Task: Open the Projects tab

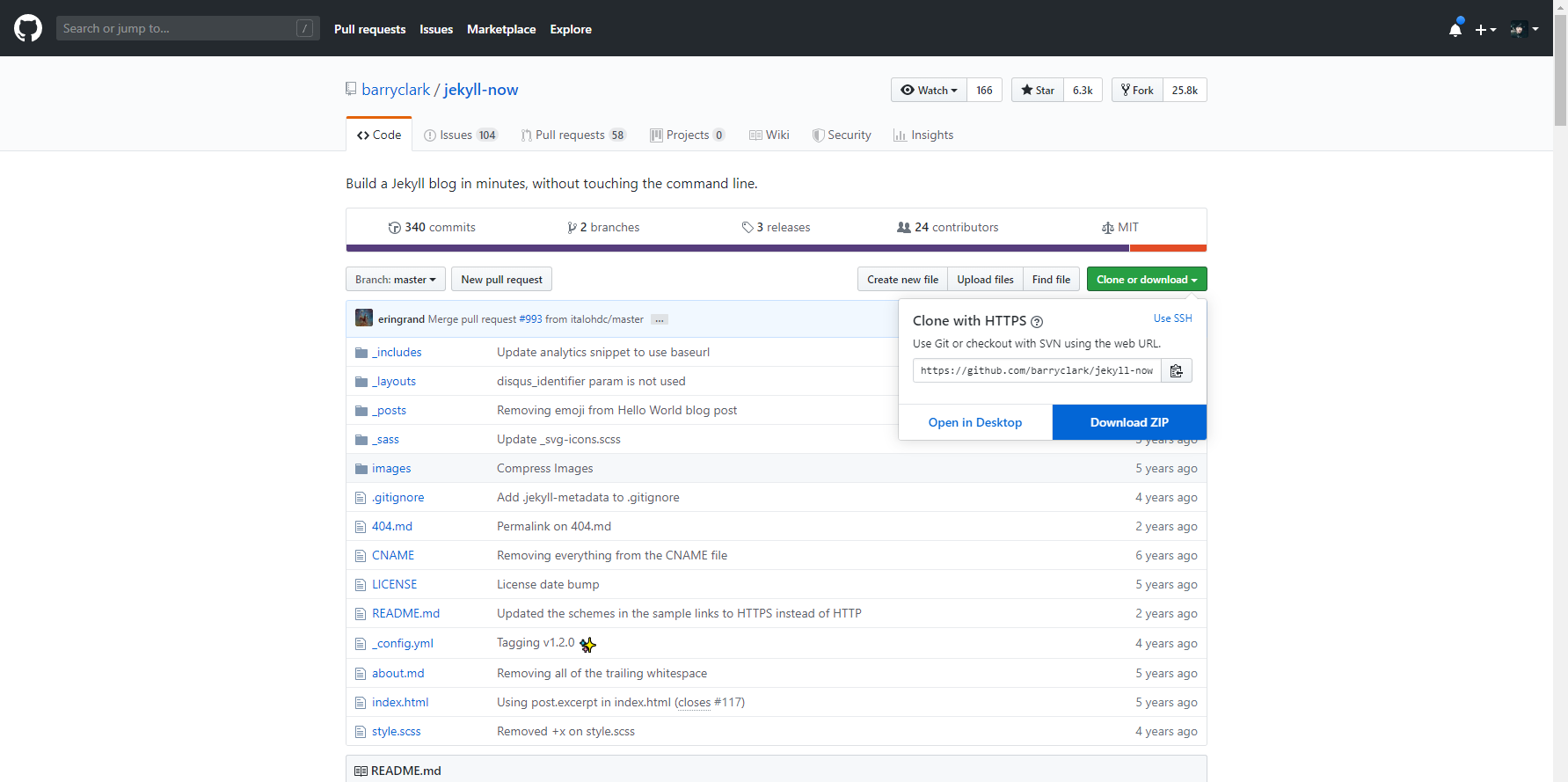Action: (688, 135)
